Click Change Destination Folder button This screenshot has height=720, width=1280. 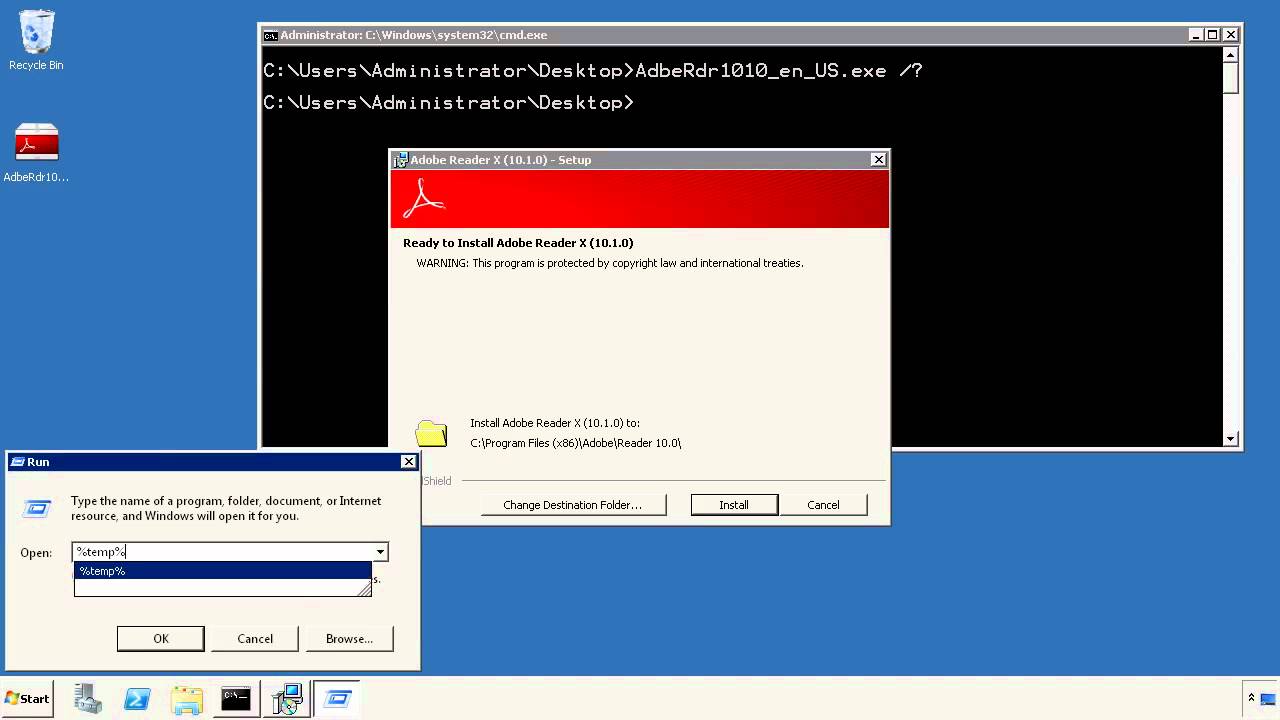pos(573,505)
